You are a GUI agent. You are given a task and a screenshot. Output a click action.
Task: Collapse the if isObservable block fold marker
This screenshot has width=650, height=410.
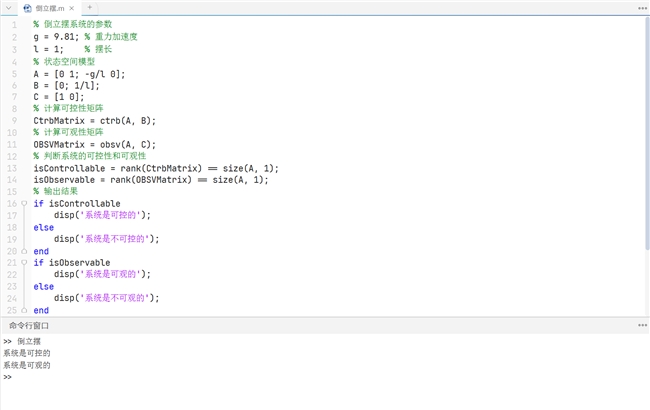[x=24, y=263]
